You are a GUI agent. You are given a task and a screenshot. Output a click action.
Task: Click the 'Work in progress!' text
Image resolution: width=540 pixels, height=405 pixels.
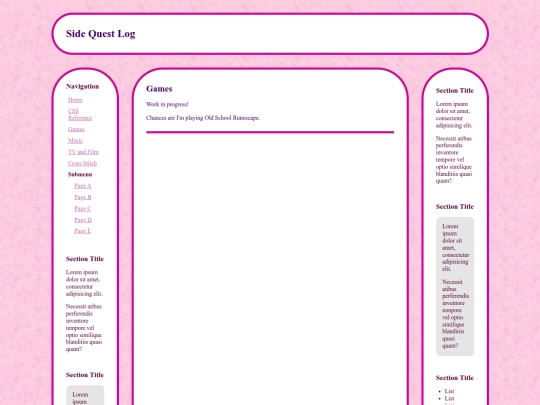(x=167, y=104)
